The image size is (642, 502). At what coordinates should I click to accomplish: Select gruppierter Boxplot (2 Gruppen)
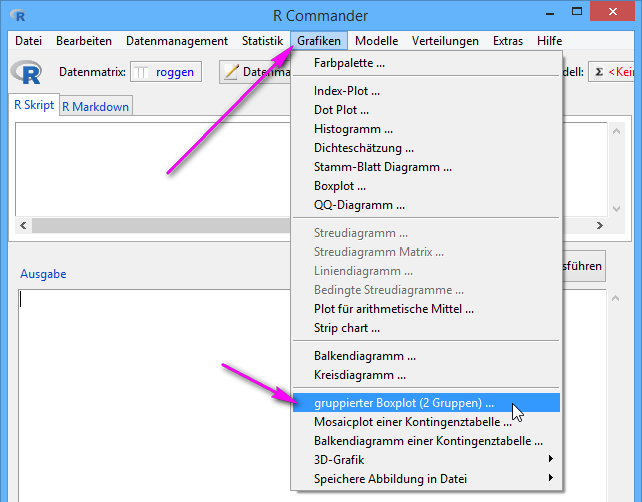point(426,403)
